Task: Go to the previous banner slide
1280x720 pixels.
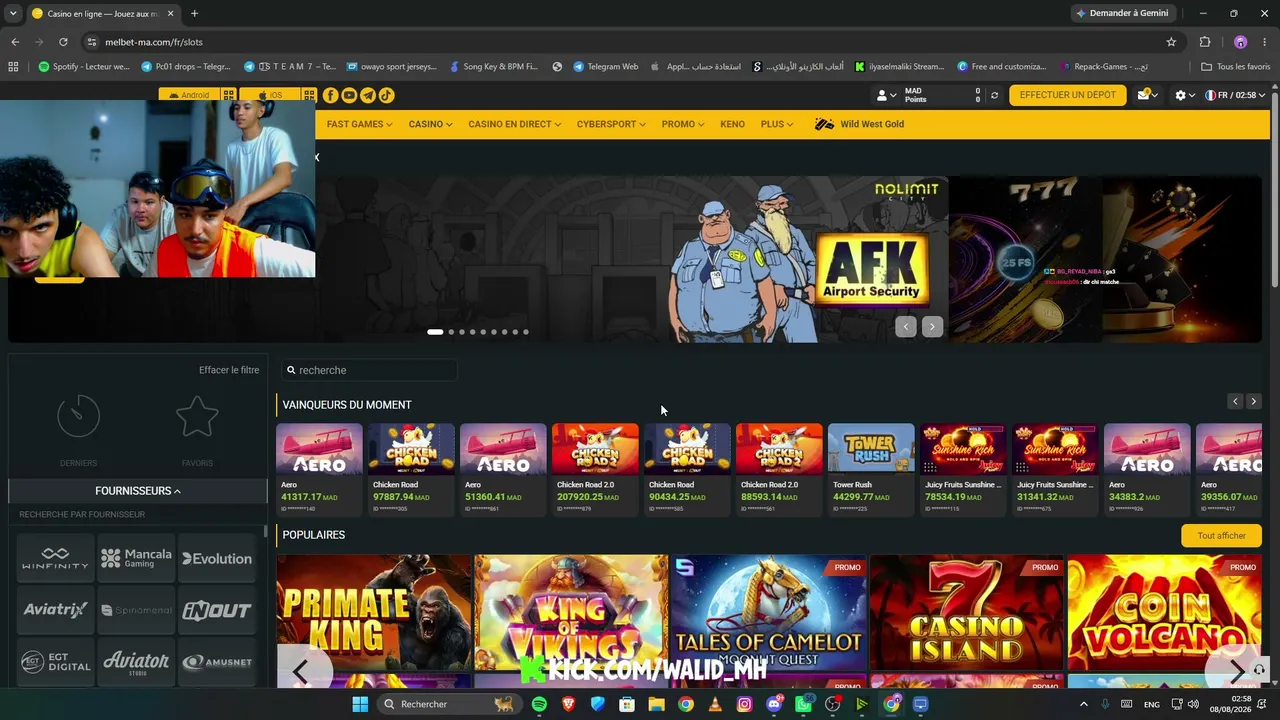Action: point(906,327)
